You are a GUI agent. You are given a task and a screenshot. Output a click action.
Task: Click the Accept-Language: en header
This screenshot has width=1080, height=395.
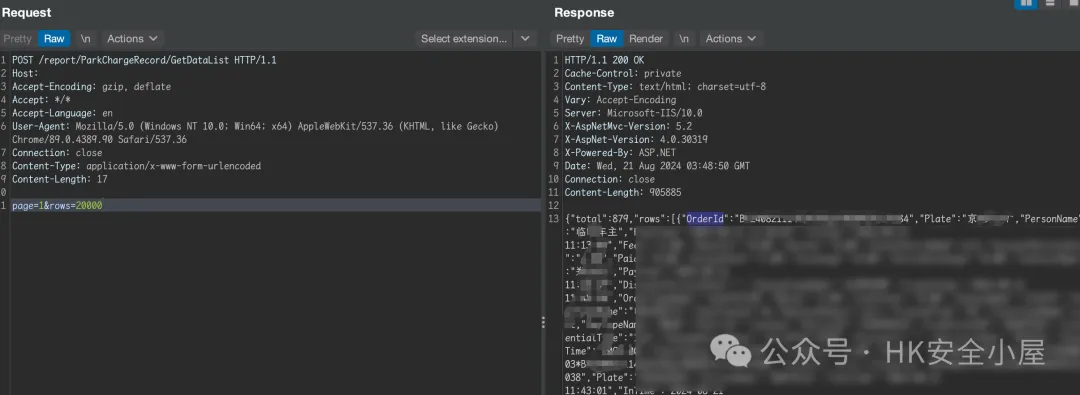(62, 113)
